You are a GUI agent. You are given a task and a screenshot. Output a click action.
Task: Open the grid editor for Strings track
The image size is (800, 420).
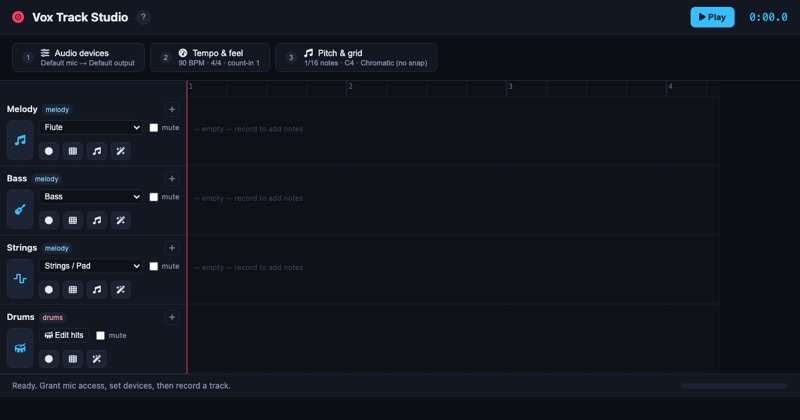click(73, 290)
